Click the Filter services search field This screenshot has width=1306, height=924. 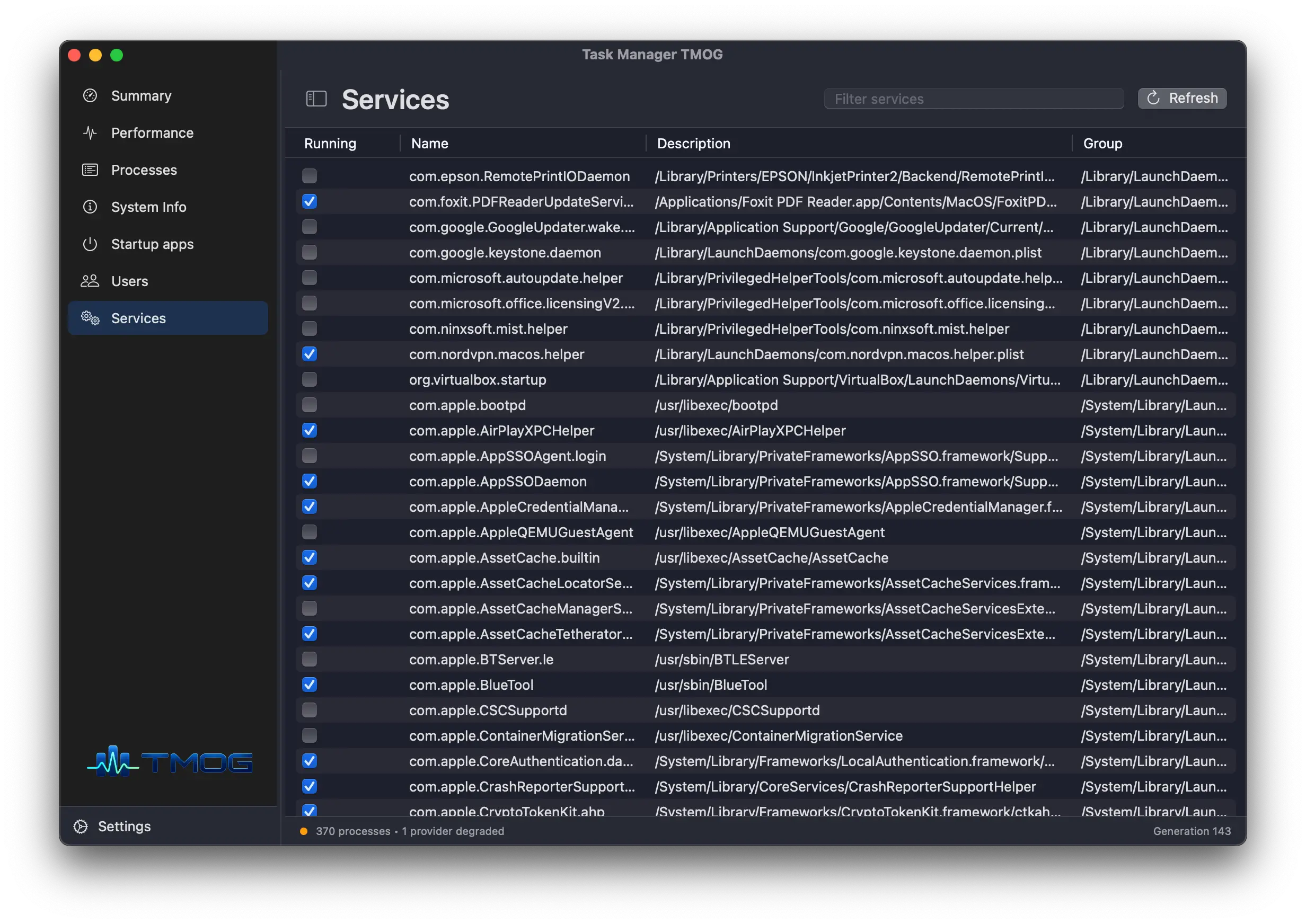click(x=974, y=99)
